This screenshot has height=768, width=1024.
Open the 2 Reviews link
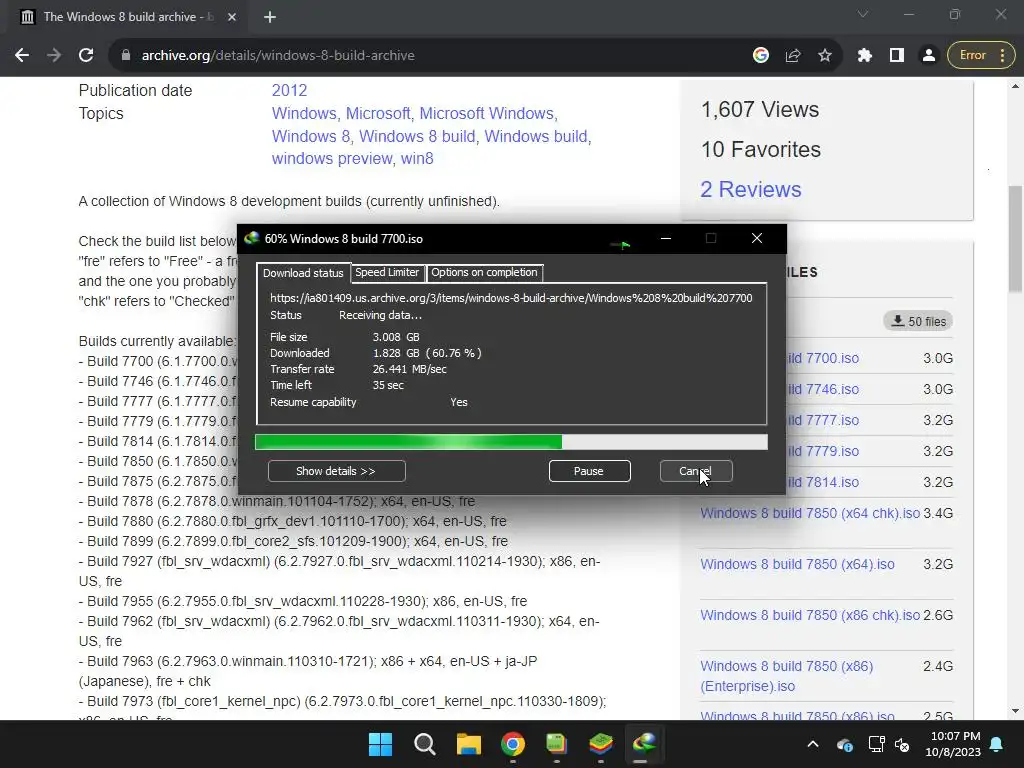750,189
